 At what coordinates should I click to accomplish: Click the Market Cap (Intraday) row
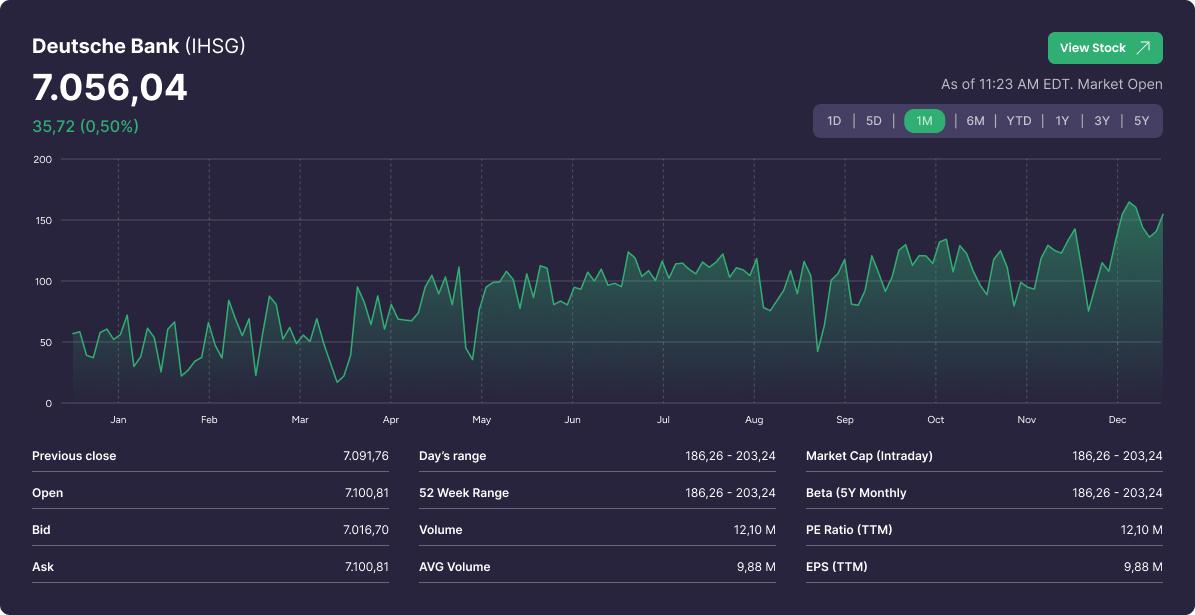984,456
